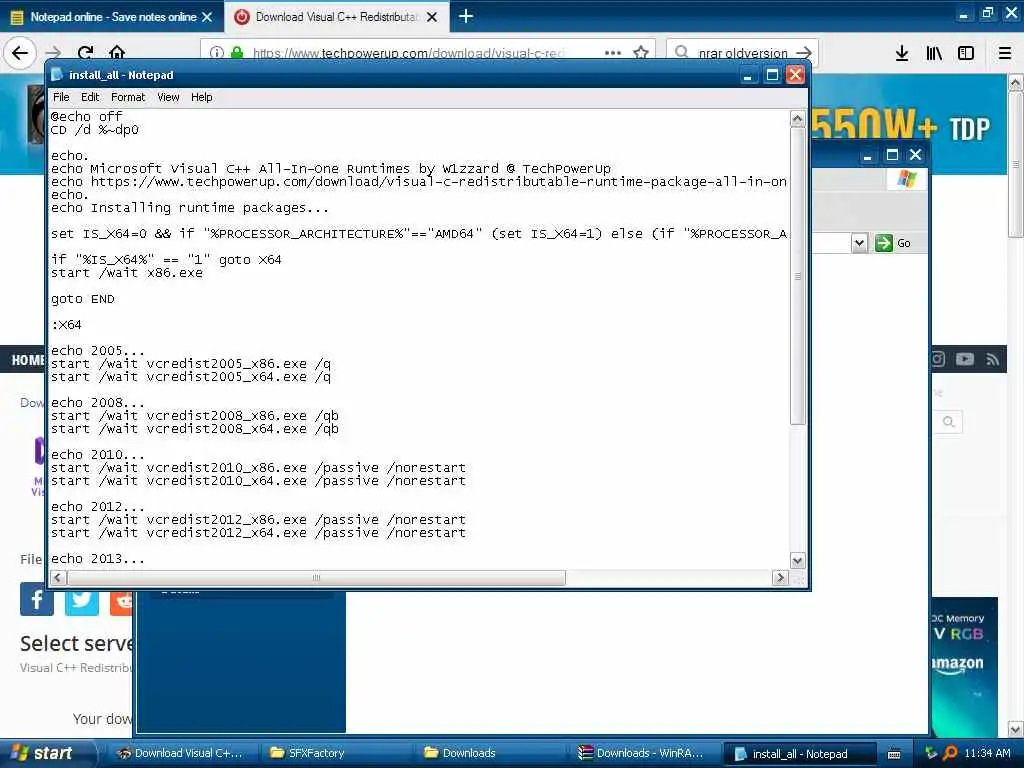Toggle Firefox sidebar icon
Screen dimensions: 1024x768
tap(966, 53)
